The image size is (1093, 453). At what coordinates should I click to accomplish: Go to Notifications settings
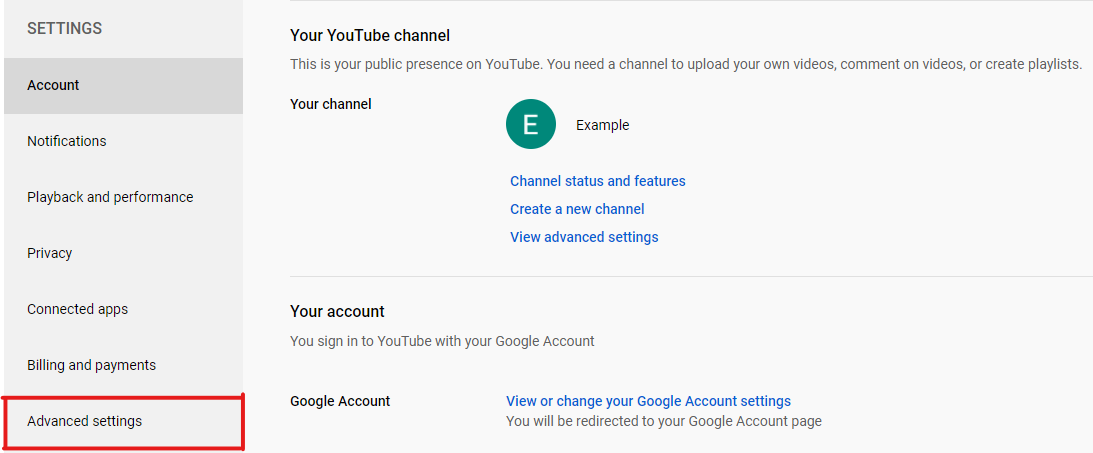(x=66, y=141)
